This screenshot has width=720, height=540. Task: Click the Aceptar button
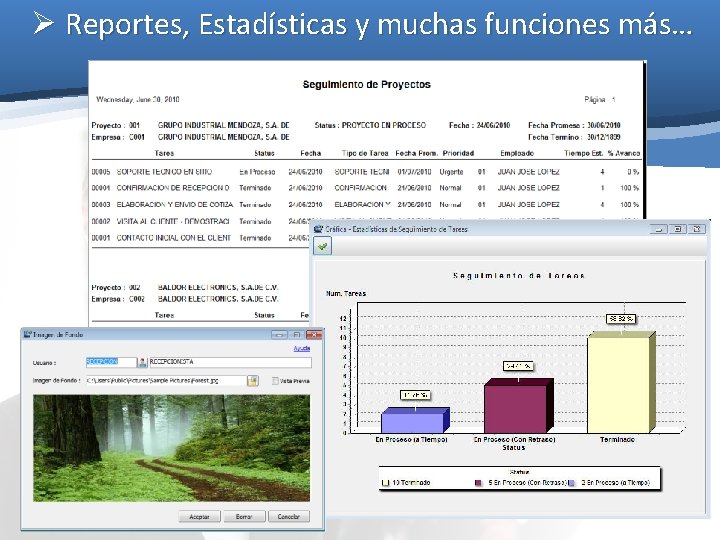pos(199,517)
